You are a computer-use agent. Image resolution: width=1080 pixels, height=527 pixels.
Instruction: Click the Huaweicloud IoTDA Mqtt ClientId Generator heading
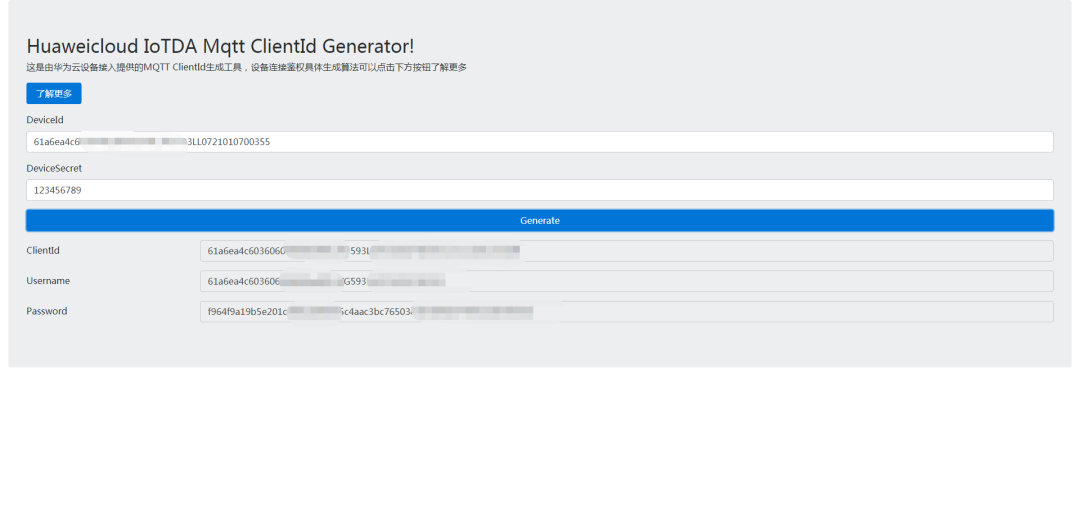pos(220,46)
